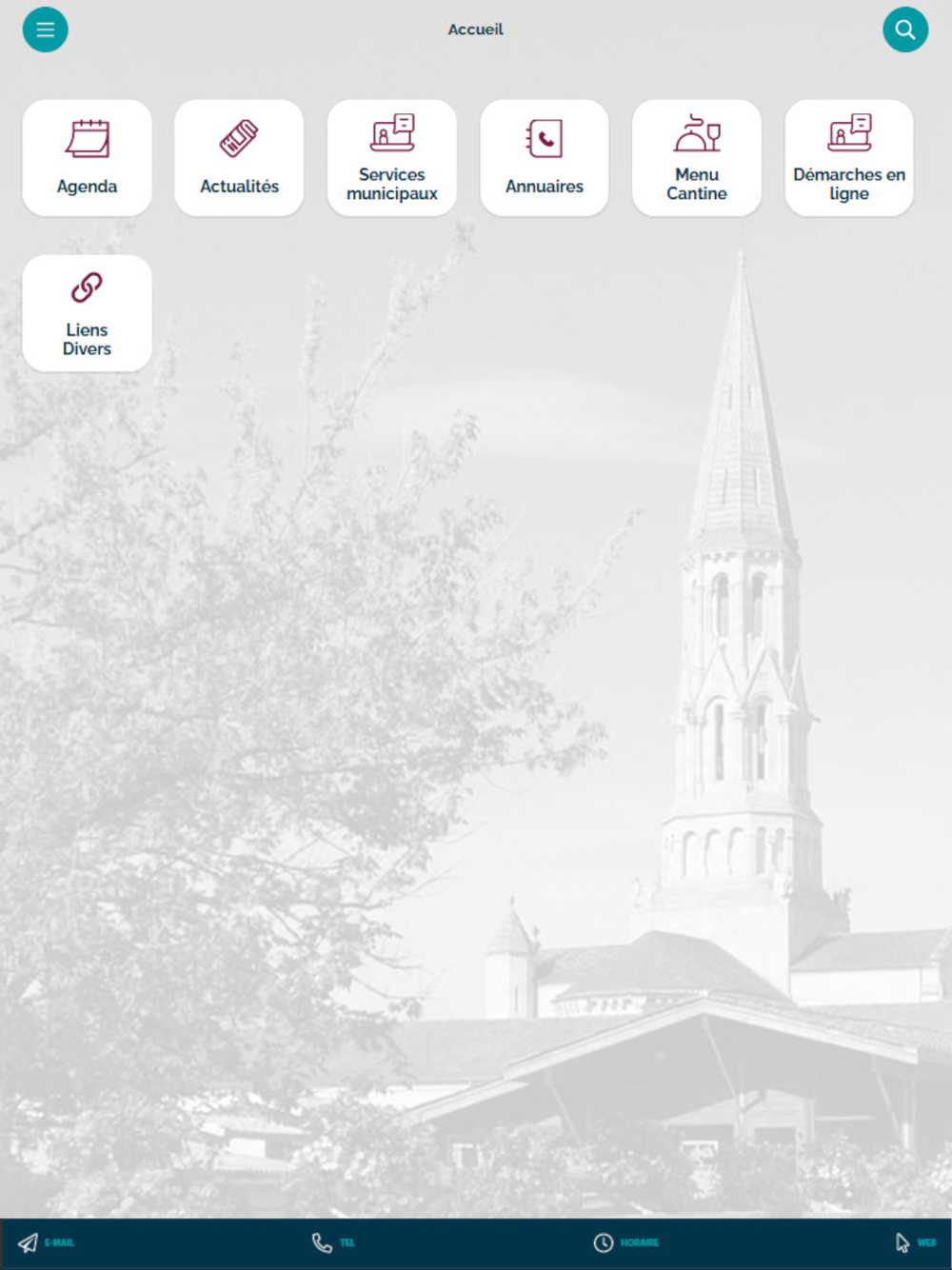The image size is (952, 1270).
Task: Tap the WEB cursor shortcut
Action: [x=916, y=1242]
